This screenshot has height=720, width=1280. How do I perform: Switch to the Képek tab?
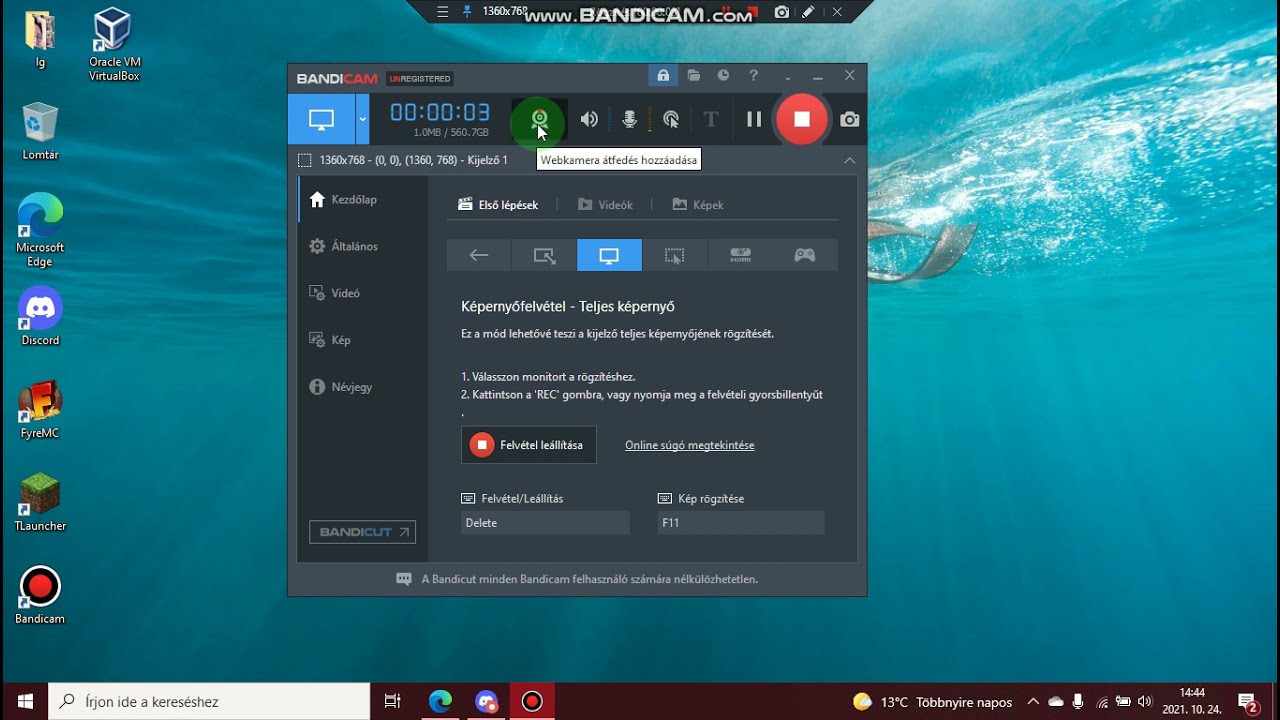coord(698,205)
